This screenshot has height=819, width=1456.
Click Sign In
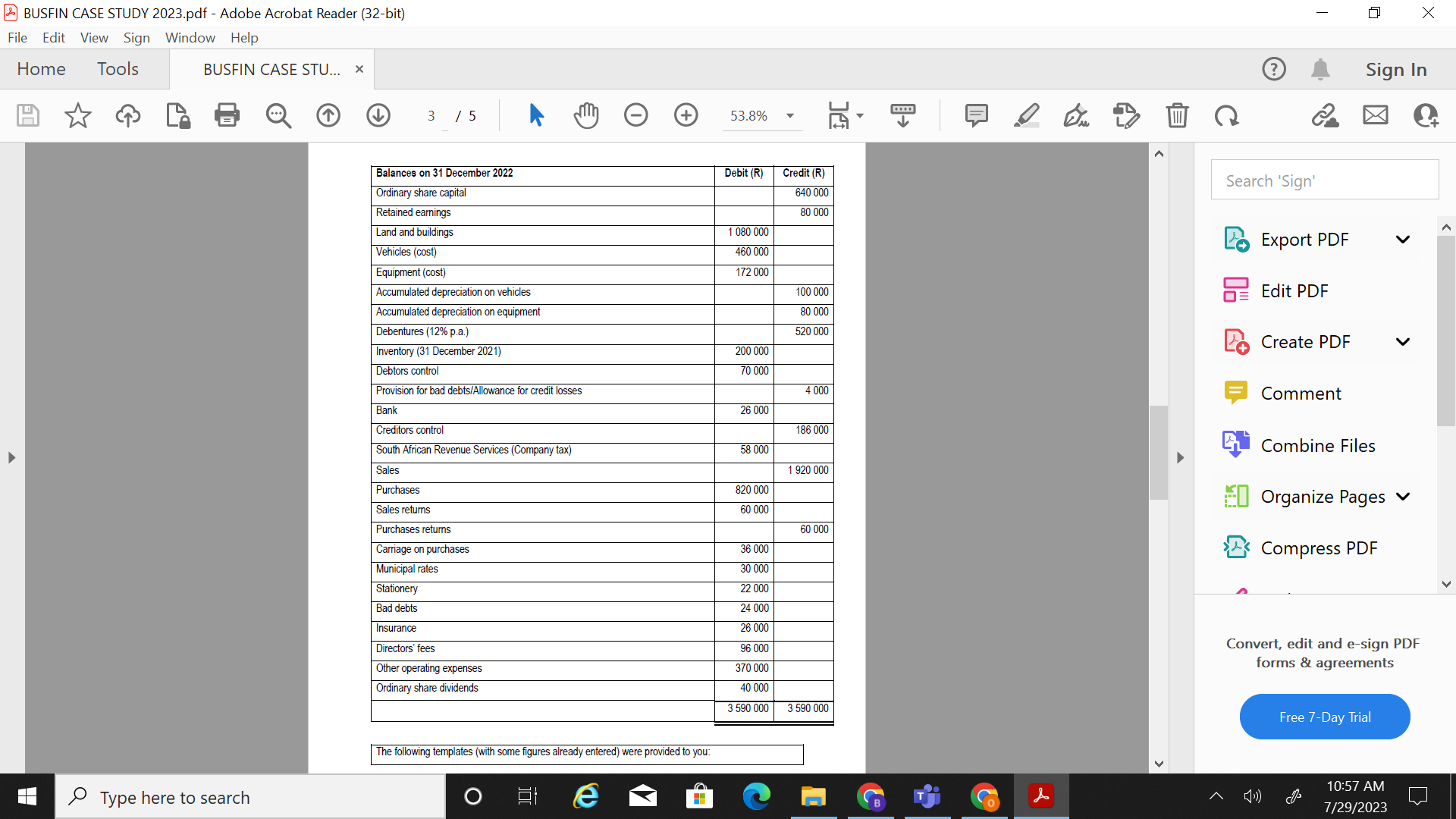click(1396, 68)
